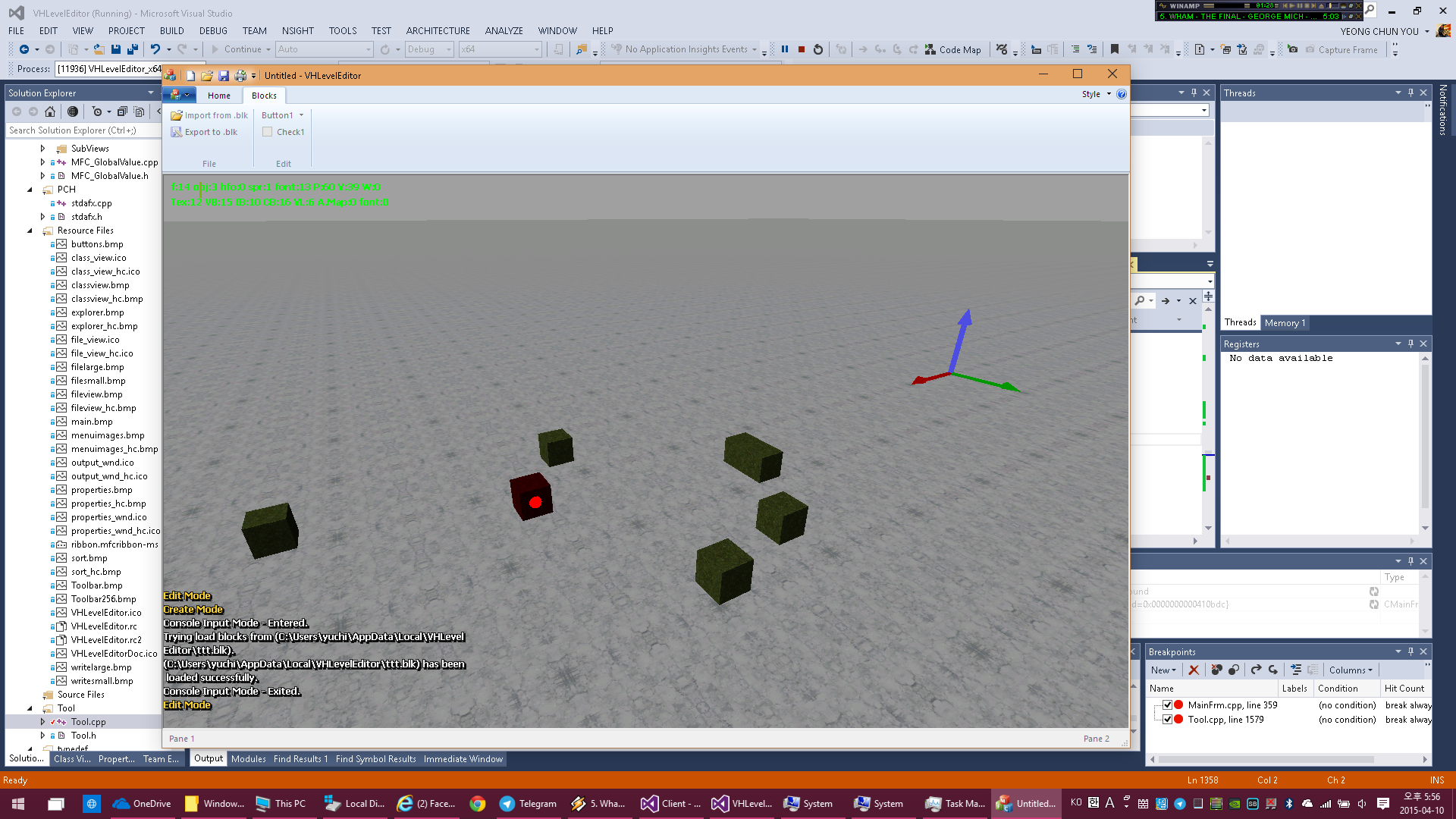This screenshot has height=819, width=1456.
Task: Pause debugging with Break All icon
Action: (785, 49)
